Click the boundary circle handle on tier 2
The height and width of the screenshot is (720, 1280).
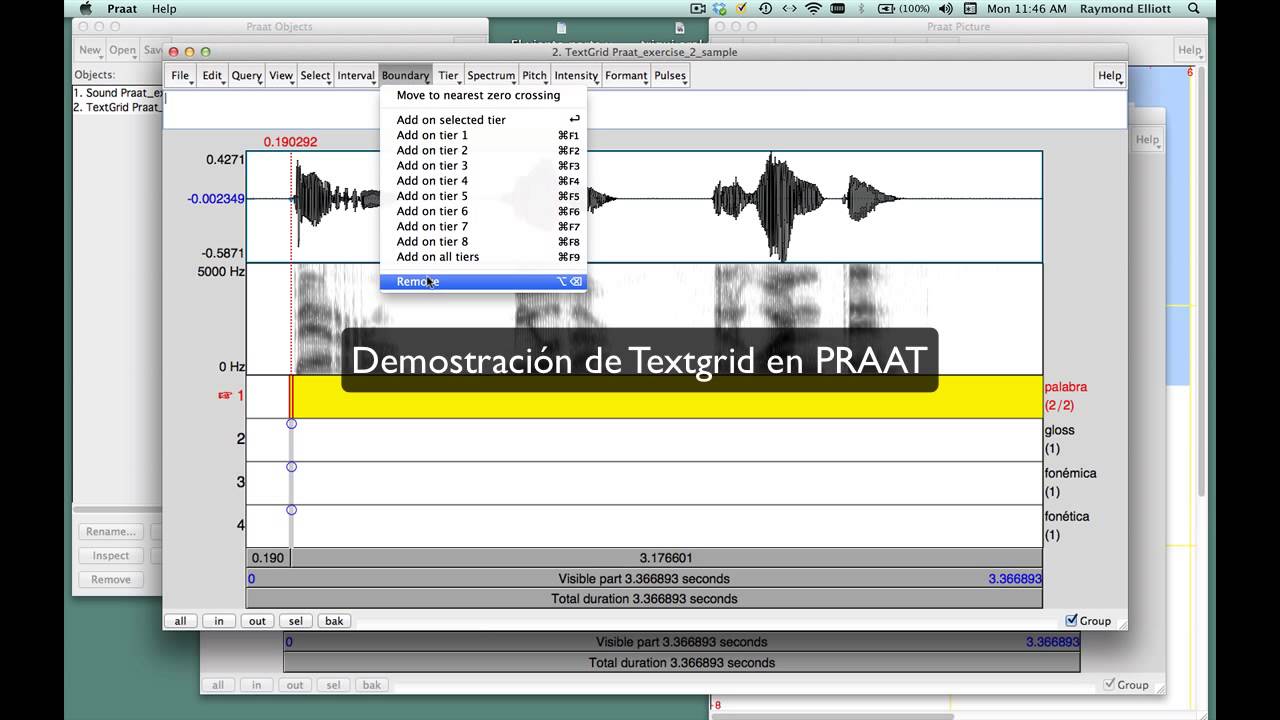point(291,424)
